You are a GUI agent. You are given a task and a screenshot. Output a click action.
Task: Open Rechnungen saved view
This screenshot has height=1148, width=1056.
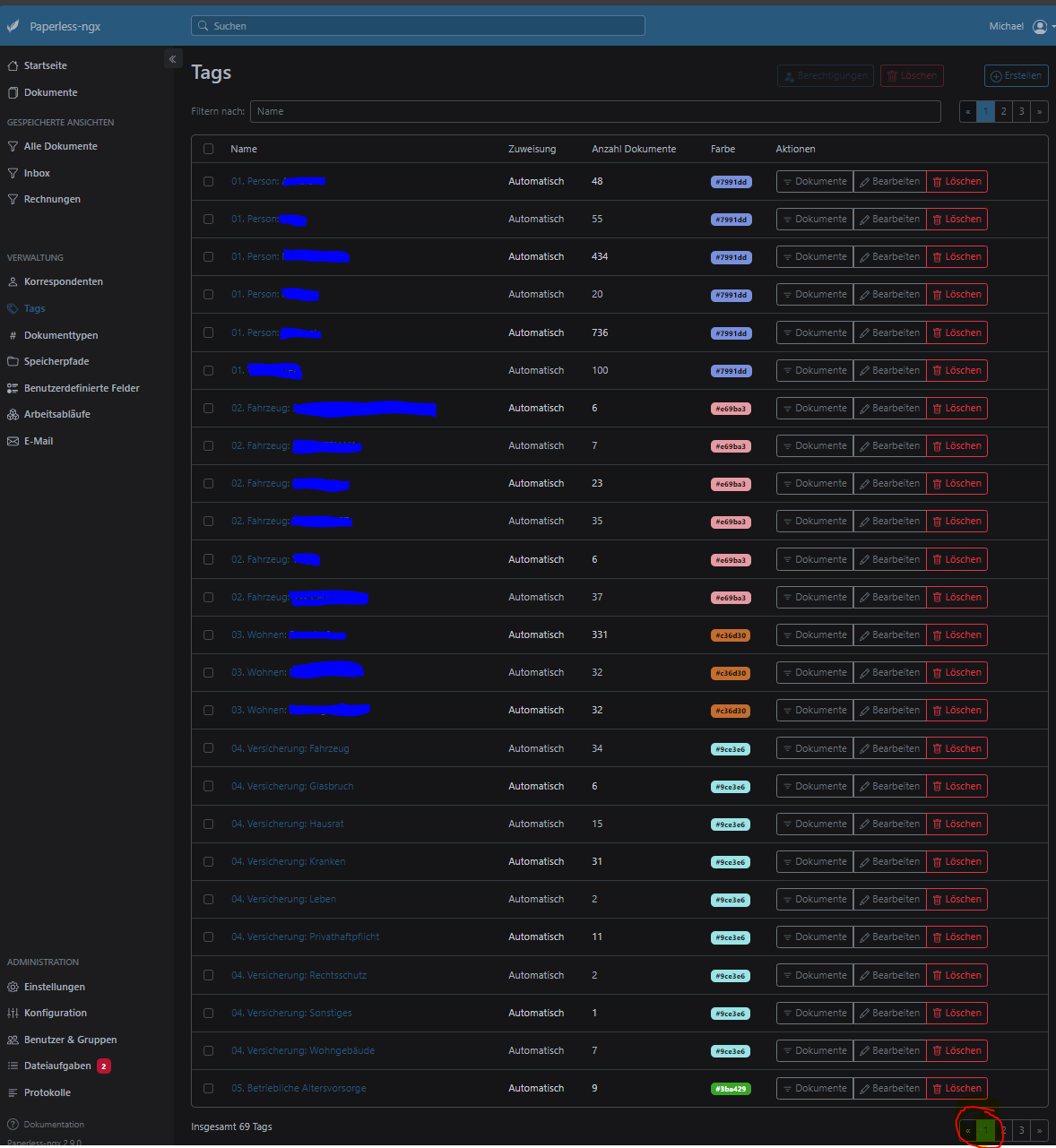click(x=52, y=199)
